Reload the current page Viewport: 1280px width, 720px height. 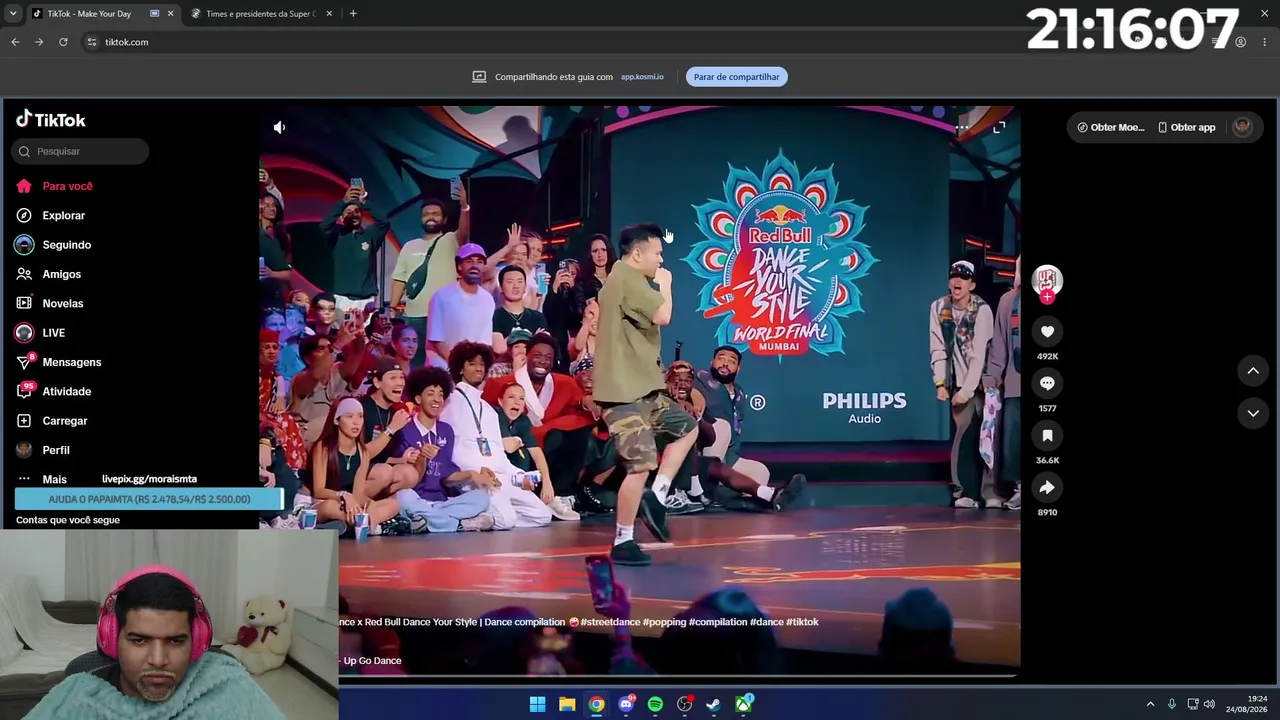coord(63,42)
